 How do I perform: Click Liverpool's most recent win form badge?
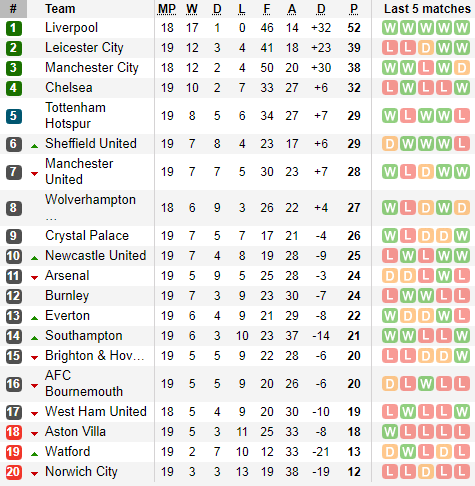point(462,28)
